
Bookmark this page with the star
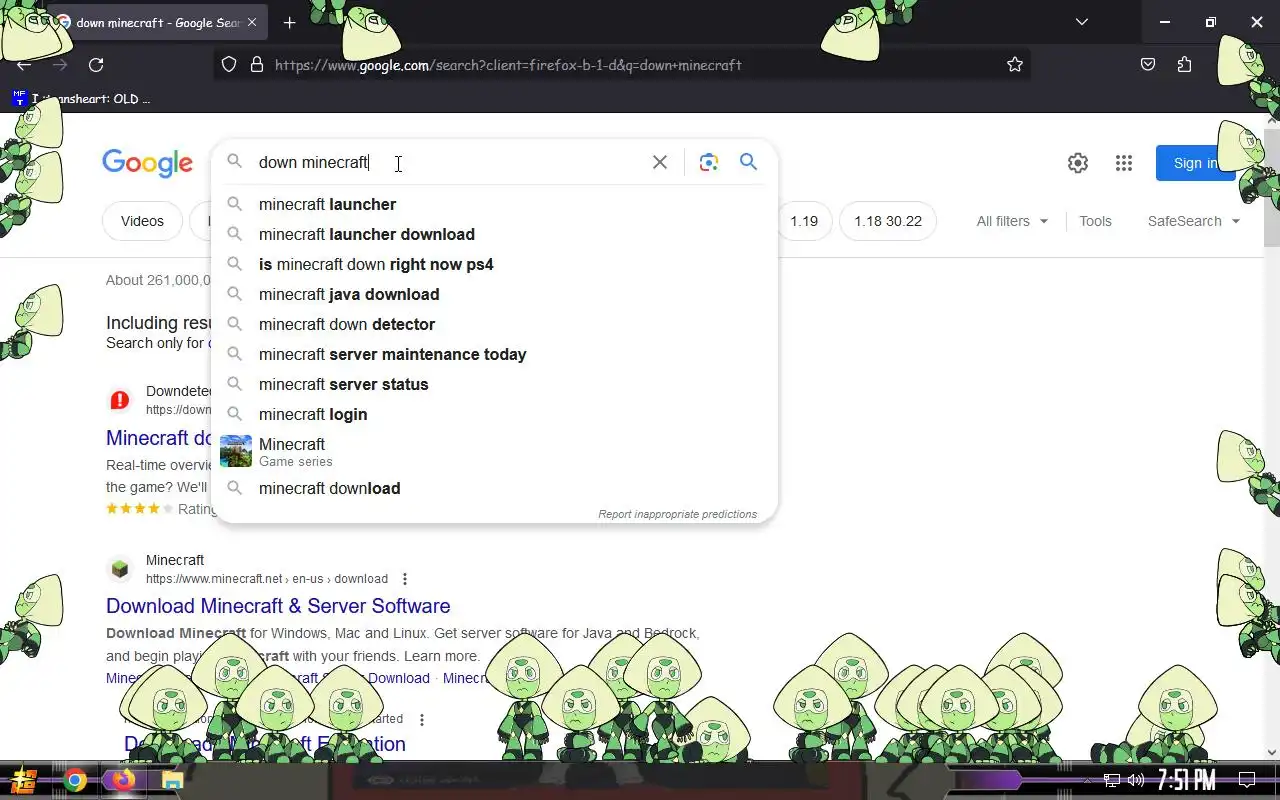click(1015, 65)
